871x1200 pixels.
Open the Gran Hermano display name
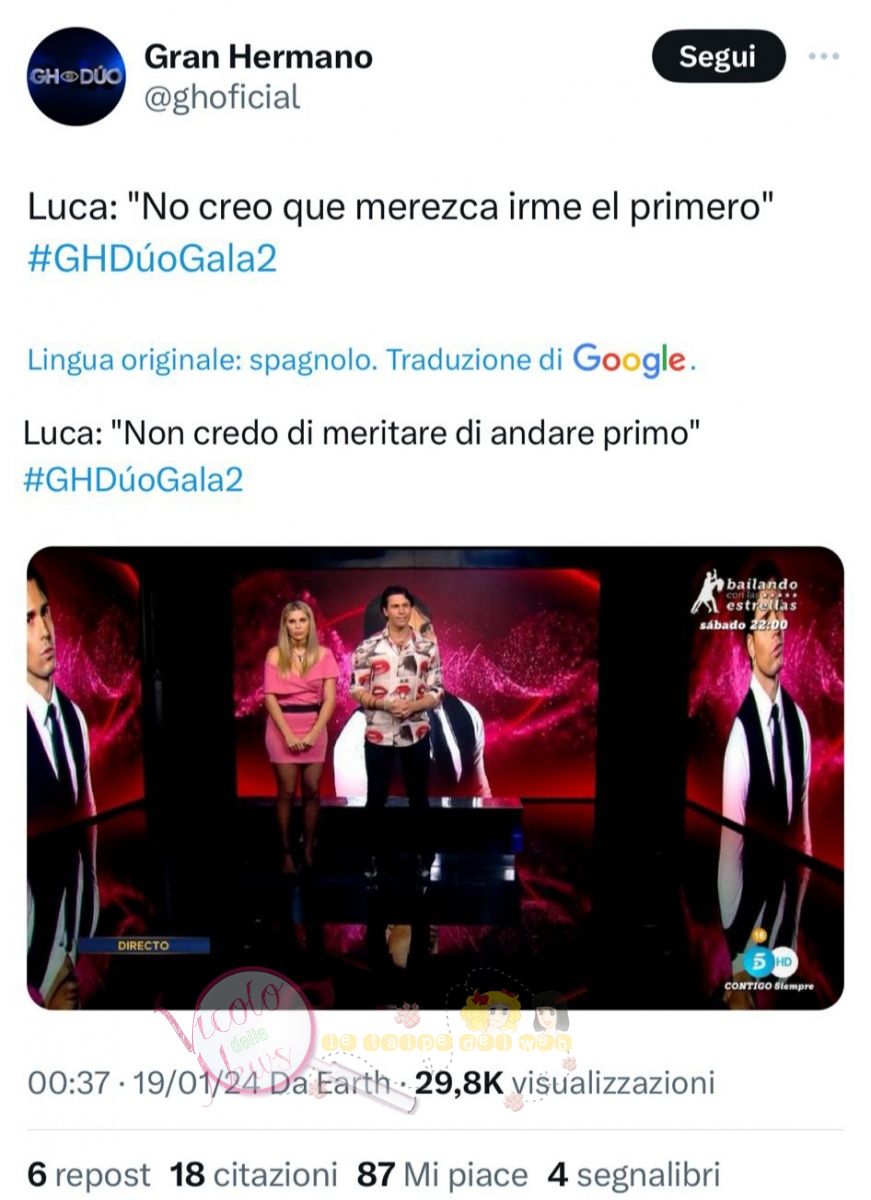click(x=258, y=57)
